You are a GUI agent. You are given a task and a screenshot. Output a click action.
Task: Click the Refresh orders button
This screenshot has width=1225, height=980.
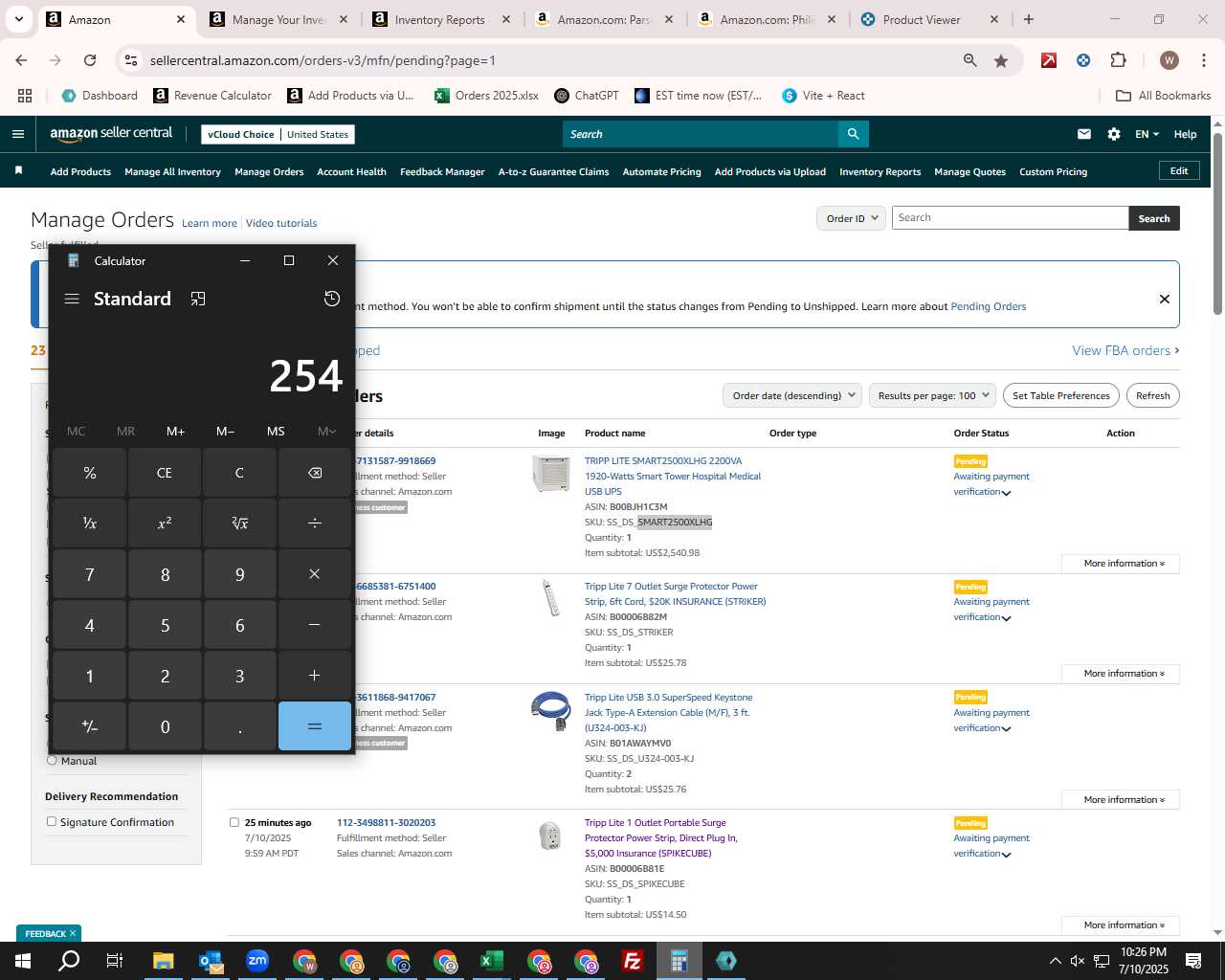(1152, 395)
